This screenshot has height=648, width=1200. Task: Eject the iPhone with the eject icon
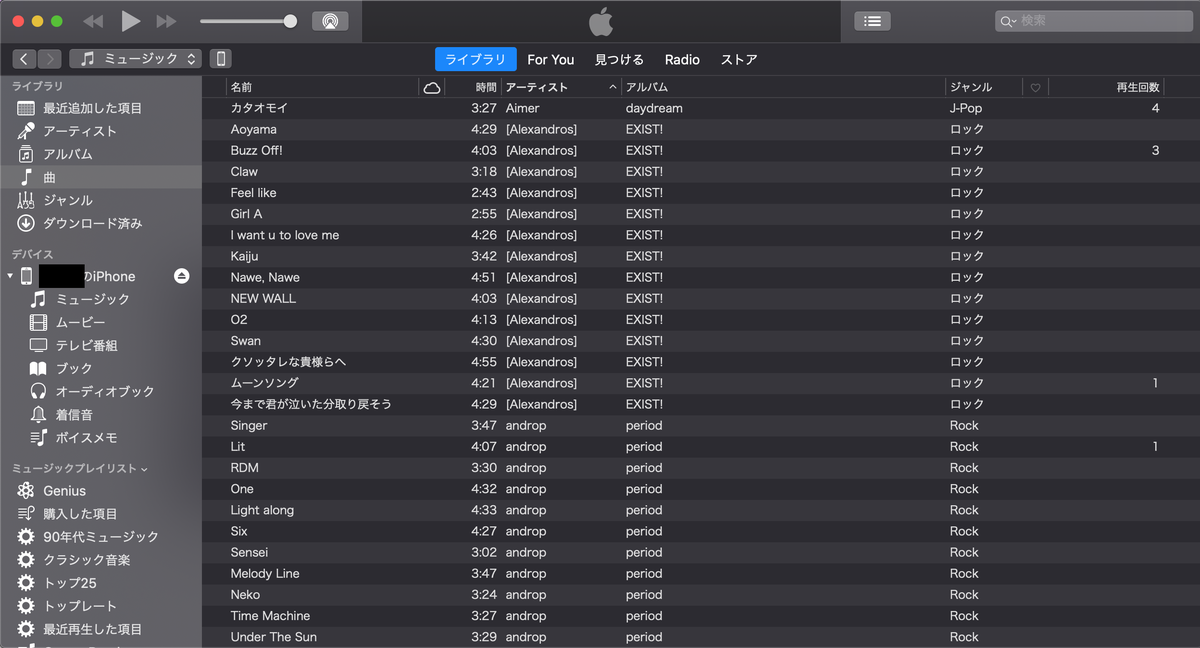point(181,276)
